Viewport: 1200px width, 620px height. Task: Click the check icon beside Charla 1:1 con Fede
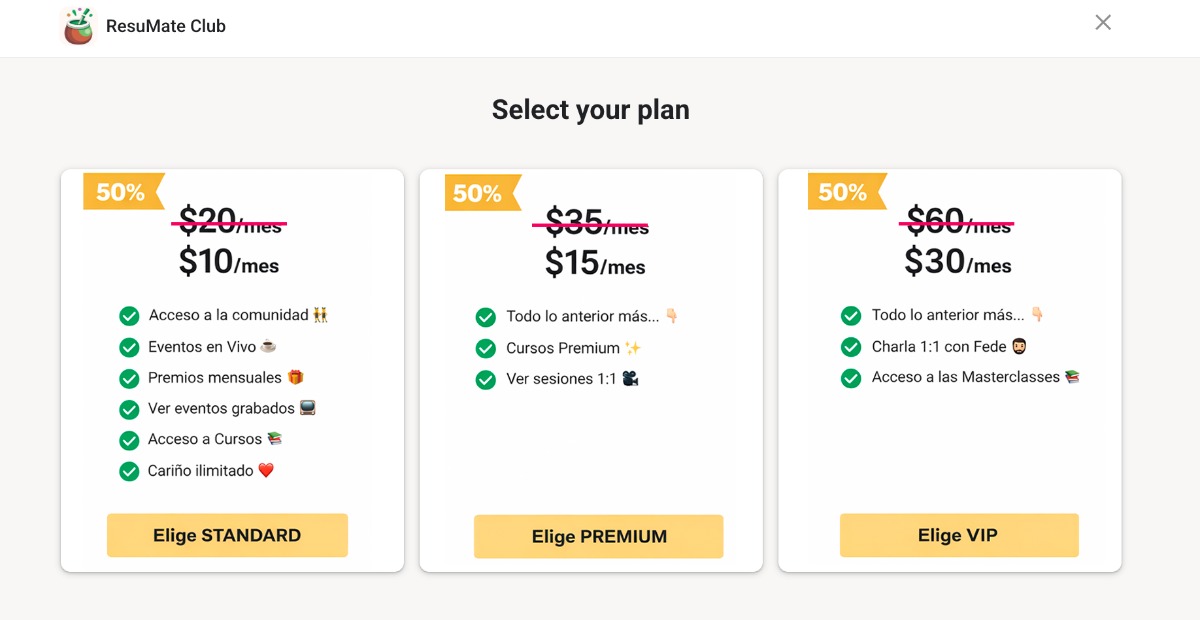point(851,347)
